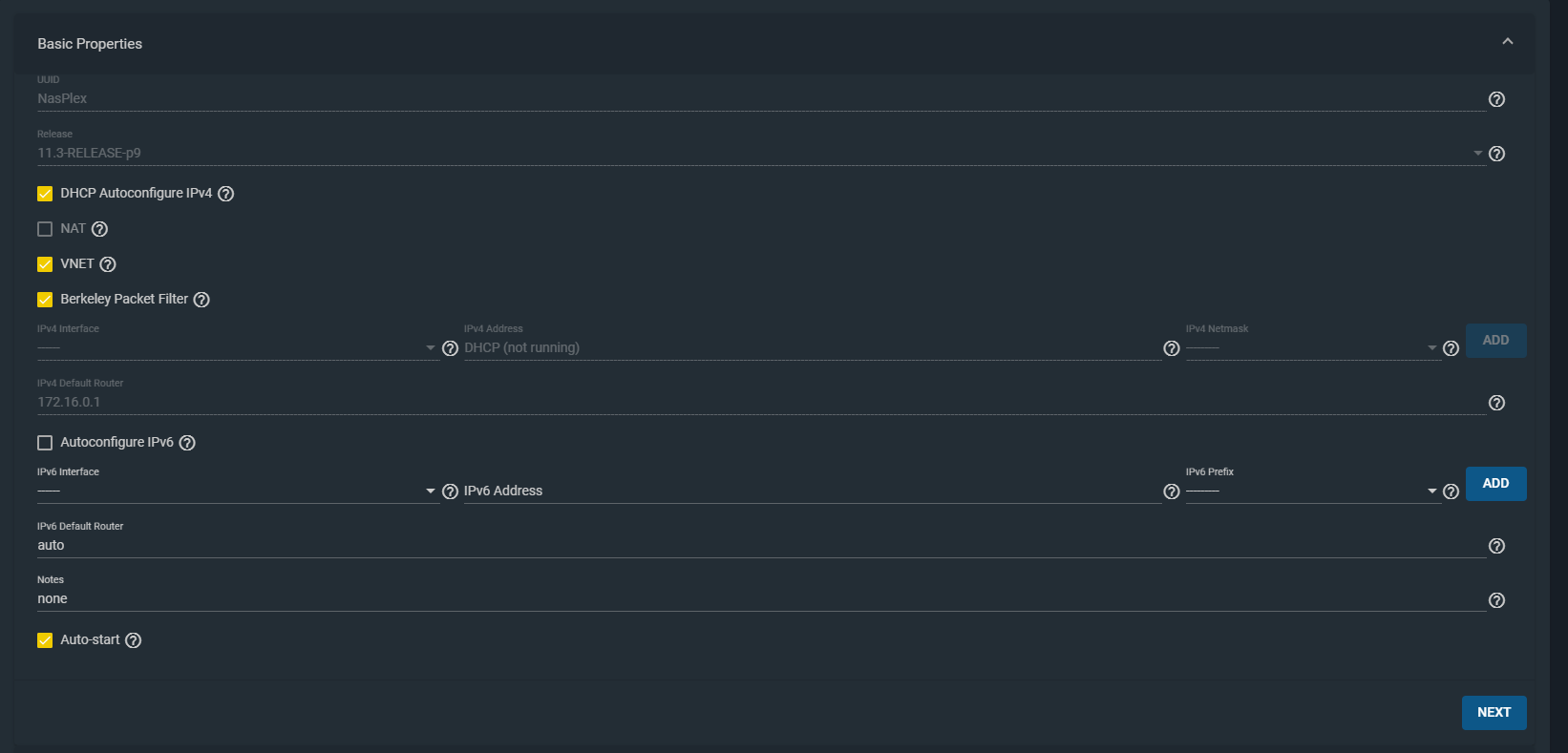
Task: Show the help tooltip for DHCP Autoconfigure IPv4
Action: tap(225, 194)
